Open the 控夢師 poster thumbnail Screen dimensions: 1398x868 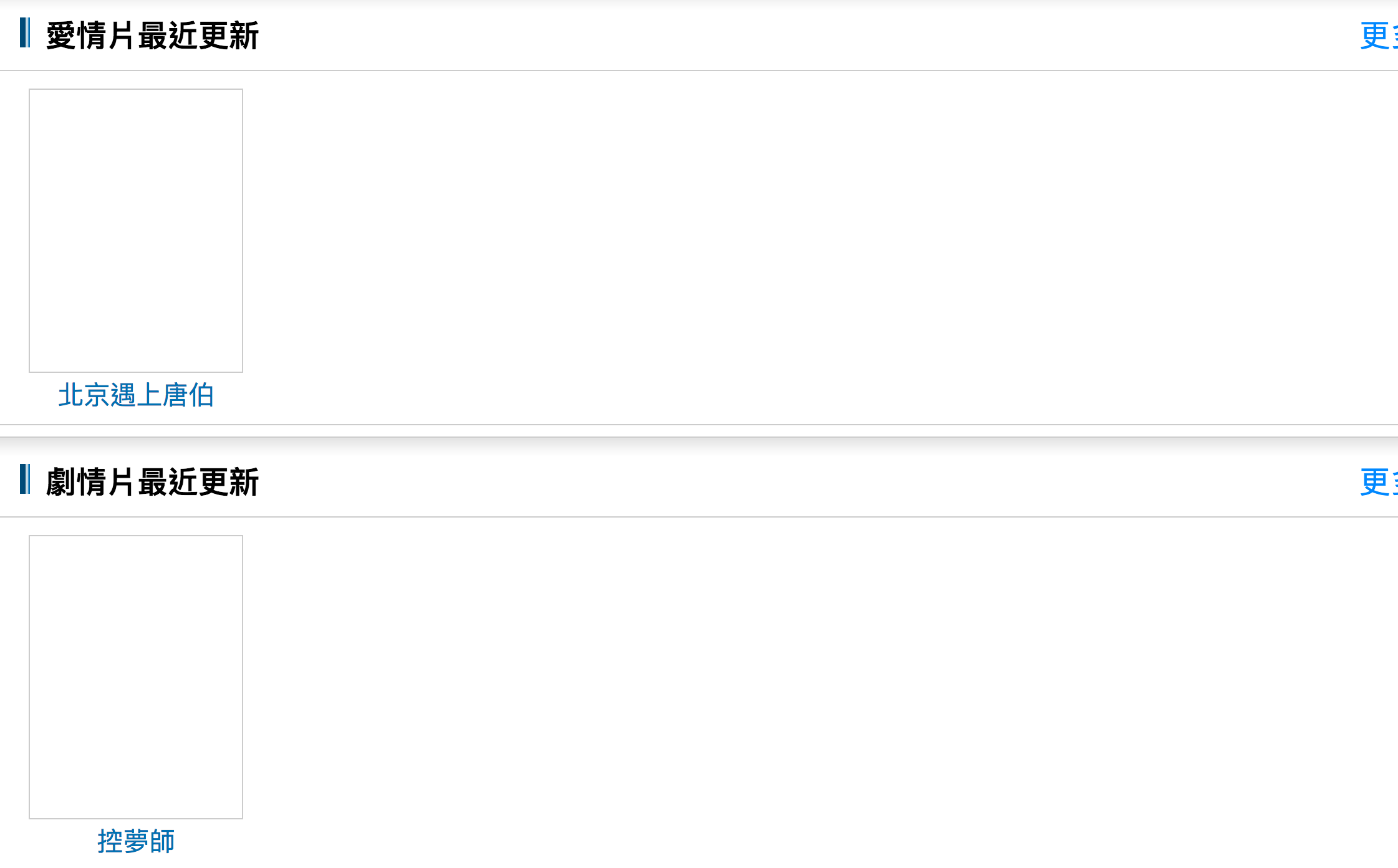[x=136, y=677]
